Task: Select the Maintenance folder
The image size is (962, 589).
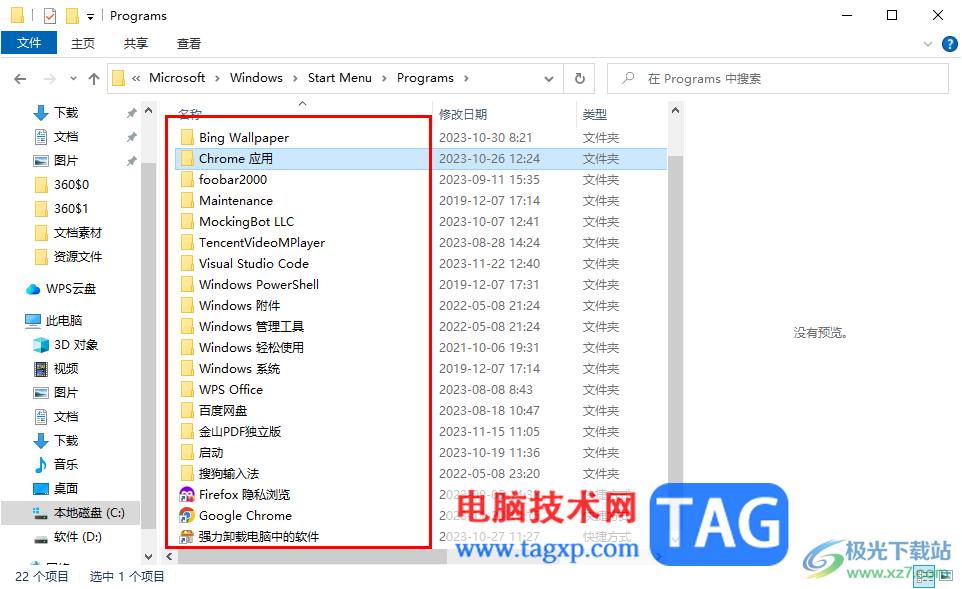Action: click(236, 201)
